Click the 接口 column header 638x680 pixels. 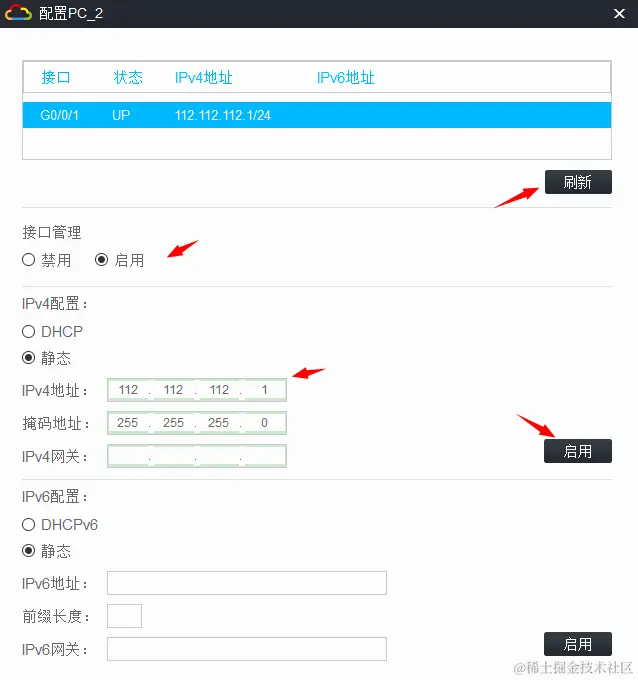[x=56, y=78]
